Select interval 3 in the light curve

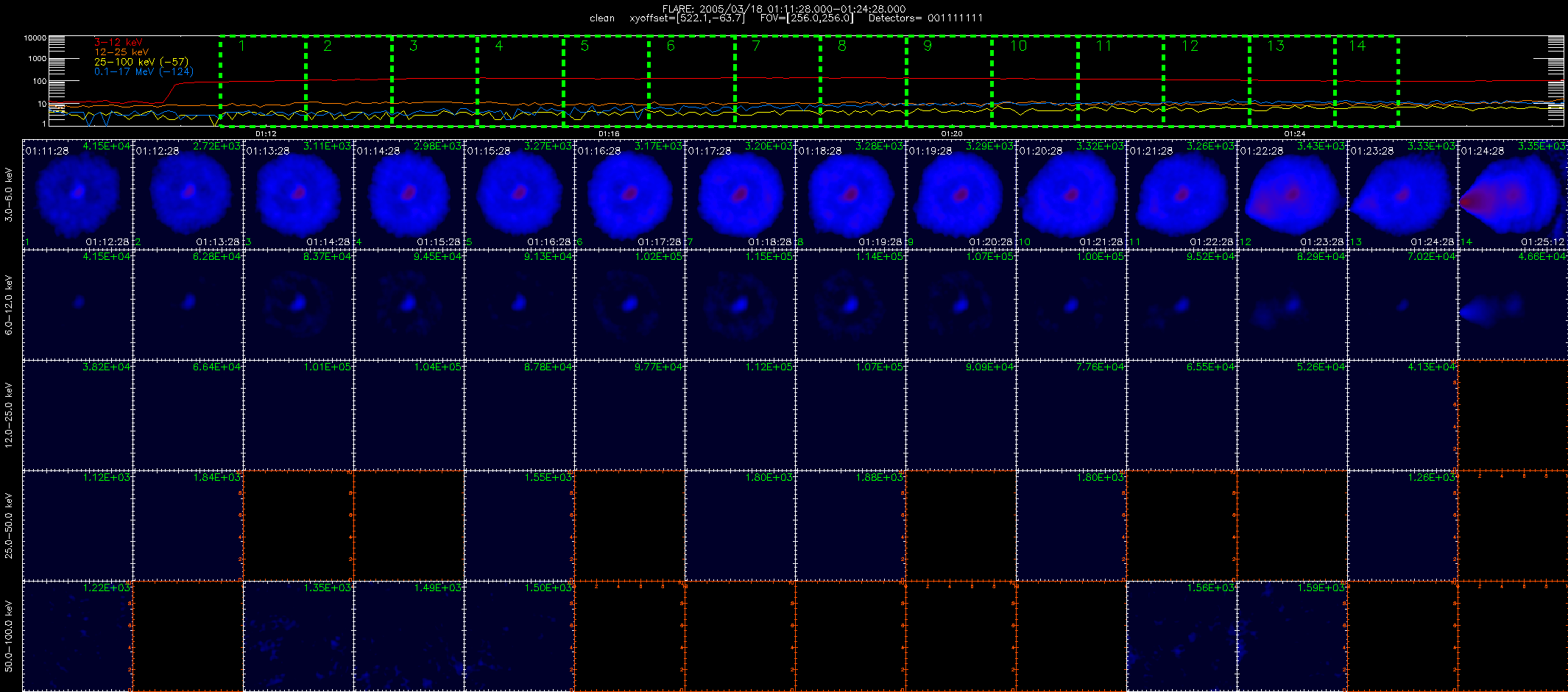coord(434,81)
